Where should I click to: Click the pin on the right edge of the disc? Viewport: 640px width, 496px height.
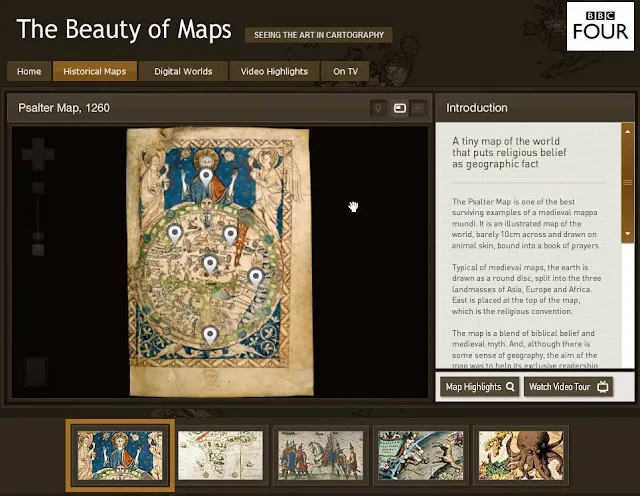256,278
